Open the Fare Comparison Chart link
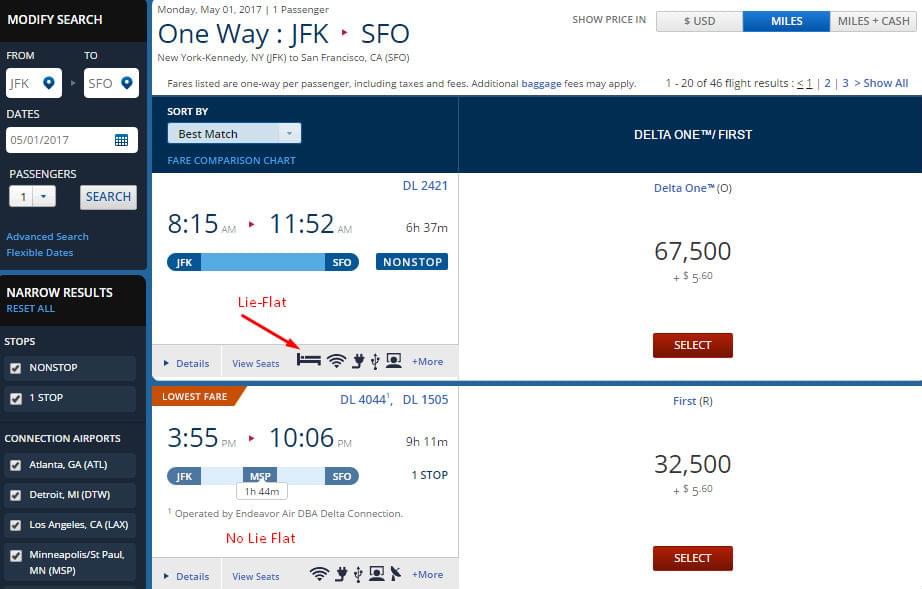 (232, 160)
